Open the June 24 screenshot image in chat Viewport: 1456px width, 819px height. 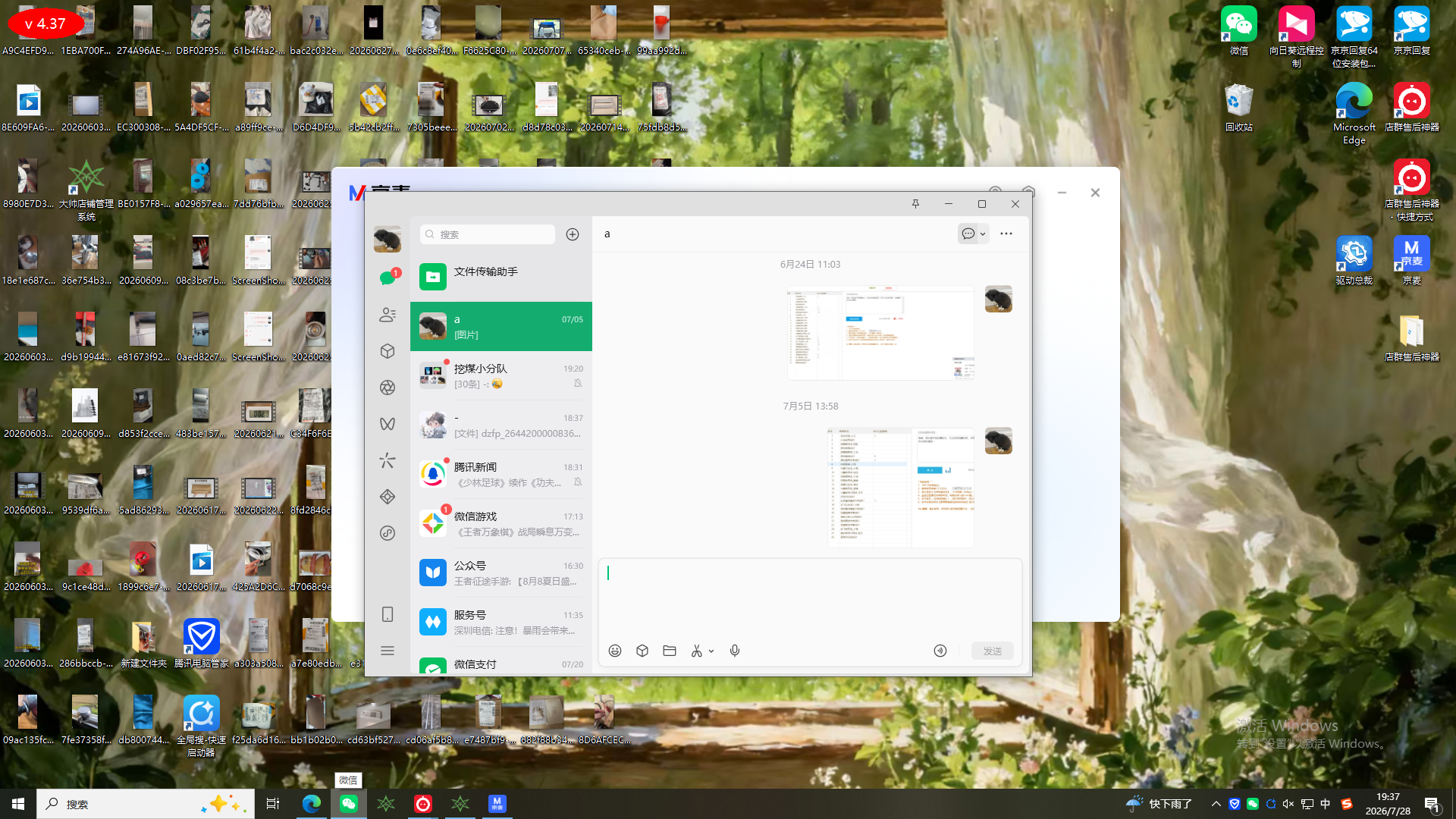click(880, 333)
